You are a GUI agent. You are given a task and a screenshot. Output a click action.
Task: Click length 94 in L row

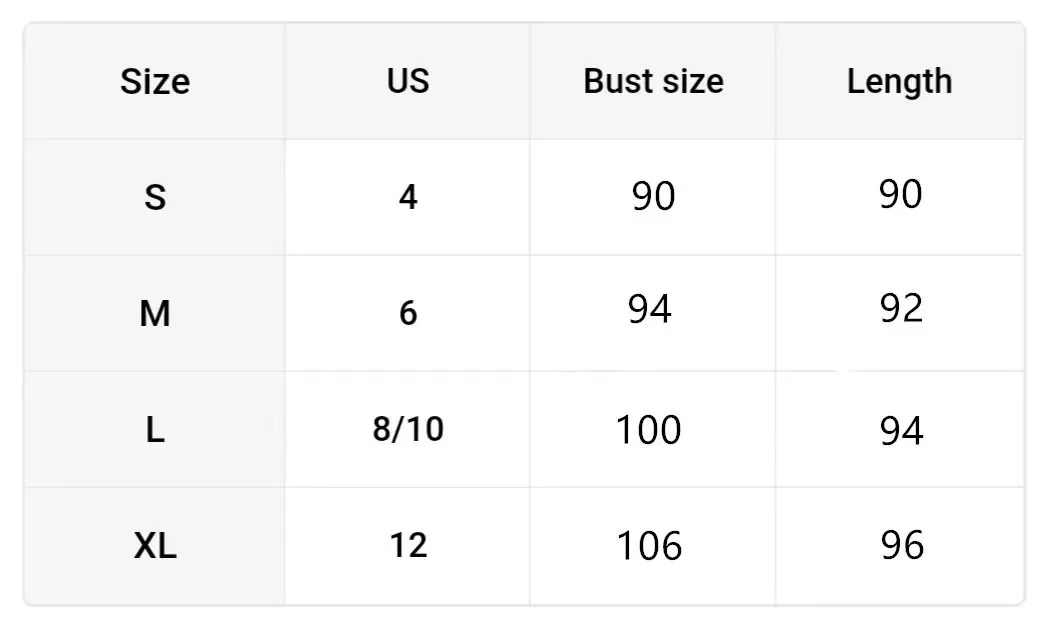coord(900,430)
